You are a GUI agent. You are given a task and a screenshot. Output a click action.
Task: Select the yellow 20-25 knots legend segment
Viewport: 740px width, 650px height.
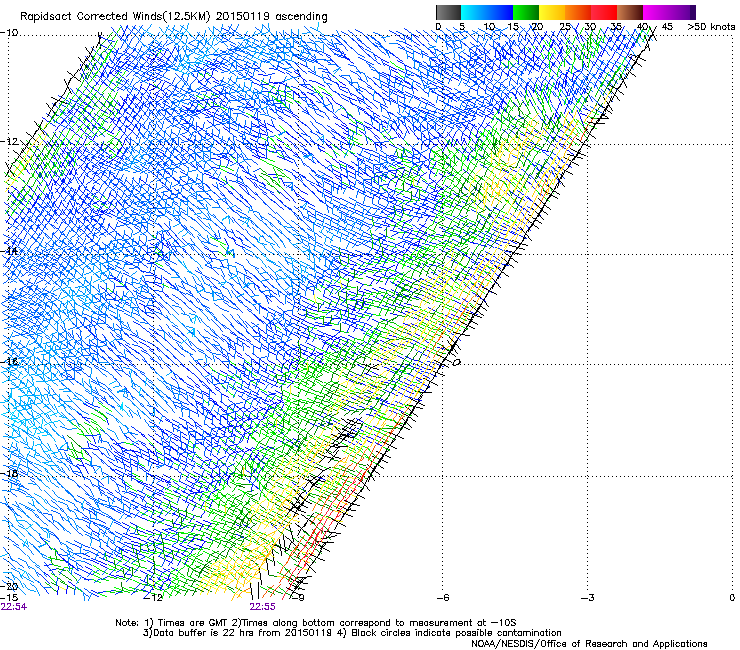pyautogui.click(x=552, y=12)
